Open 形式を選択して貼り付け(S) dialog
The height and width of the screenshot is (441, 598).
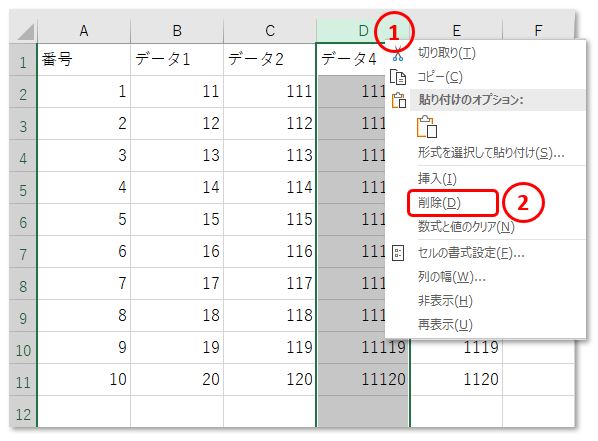coord(491,153)
